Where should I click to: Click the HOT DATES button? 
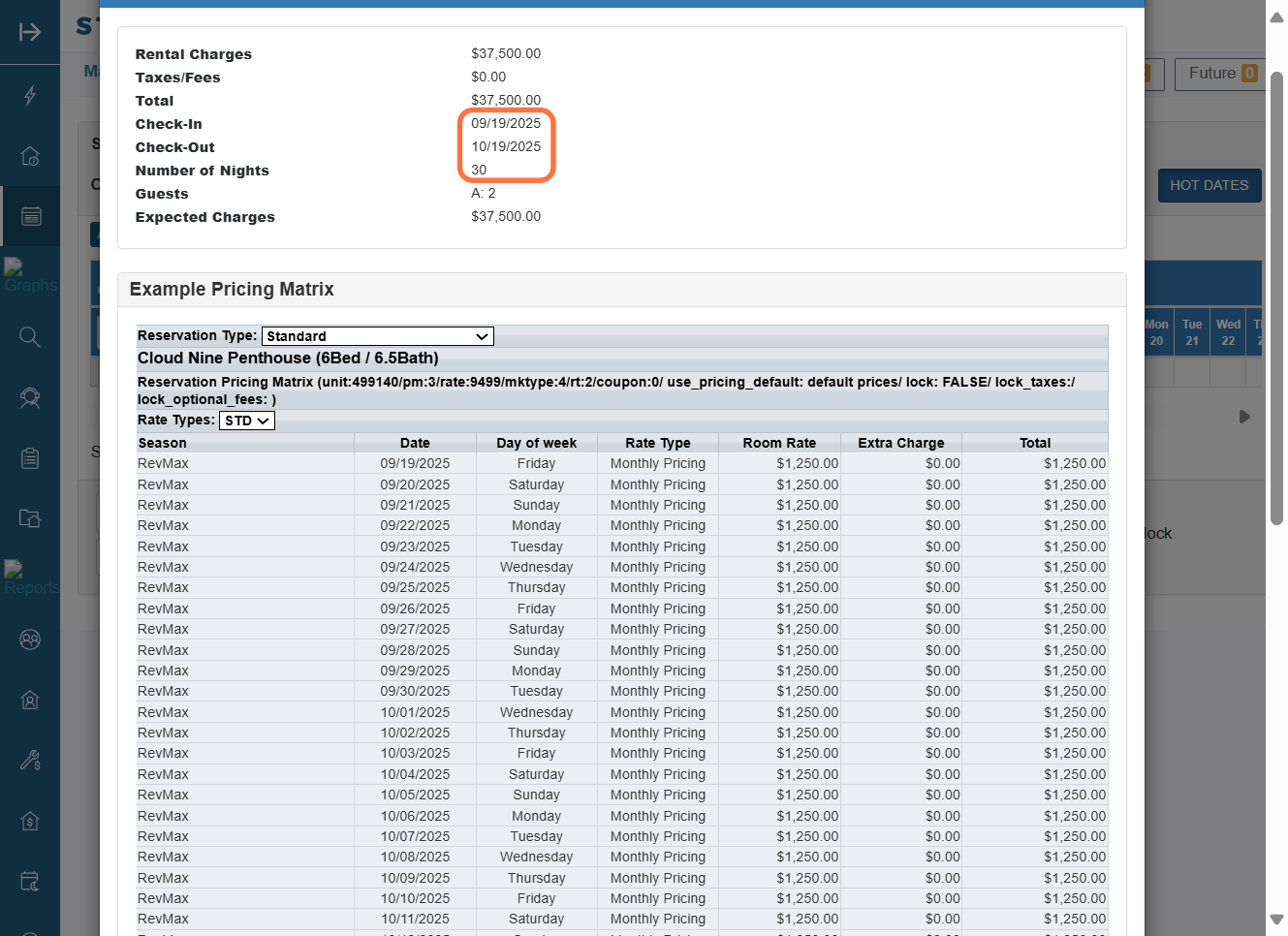1209,185
